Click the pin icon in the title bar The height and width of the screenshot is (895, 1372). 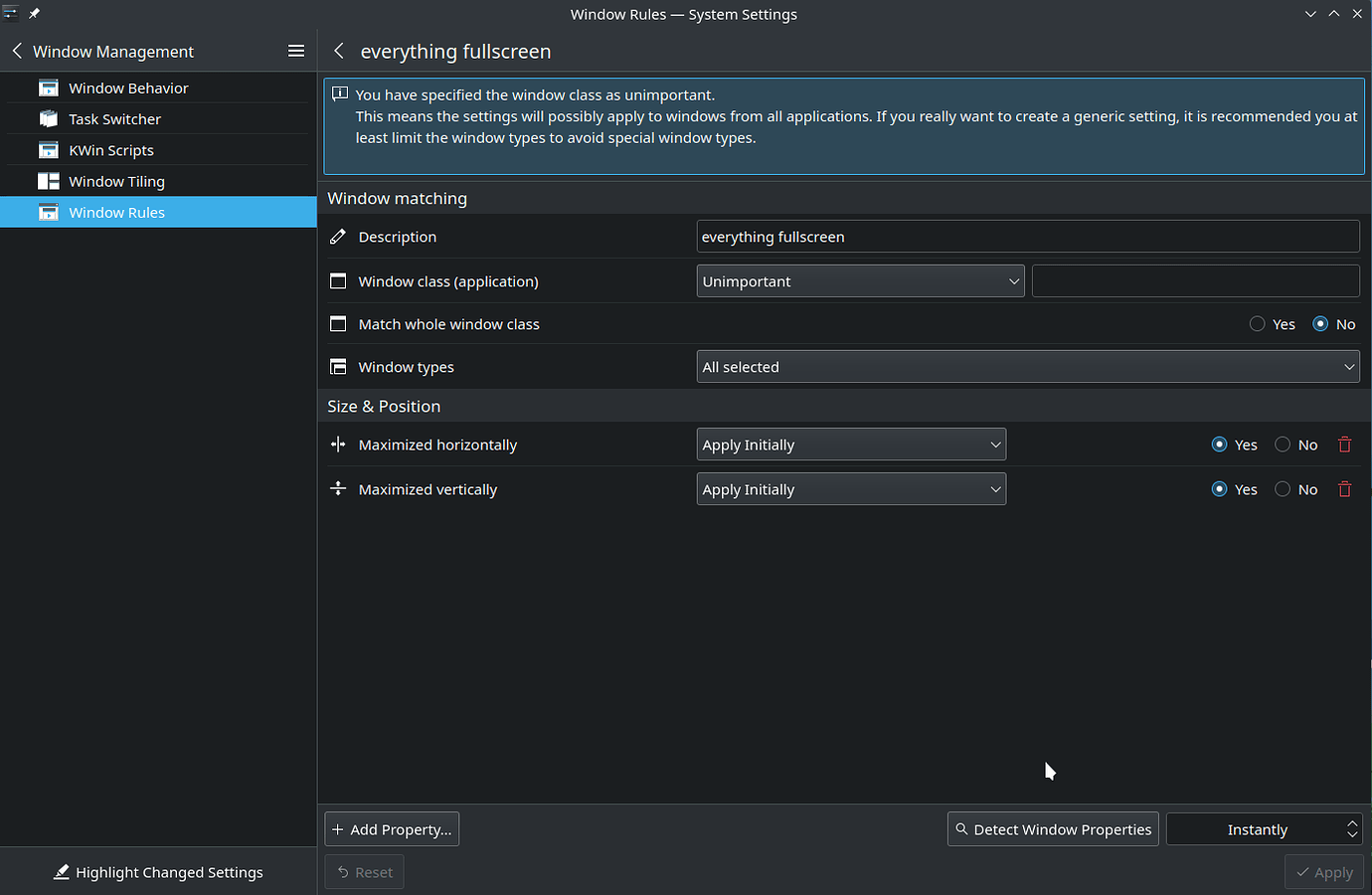34,14
